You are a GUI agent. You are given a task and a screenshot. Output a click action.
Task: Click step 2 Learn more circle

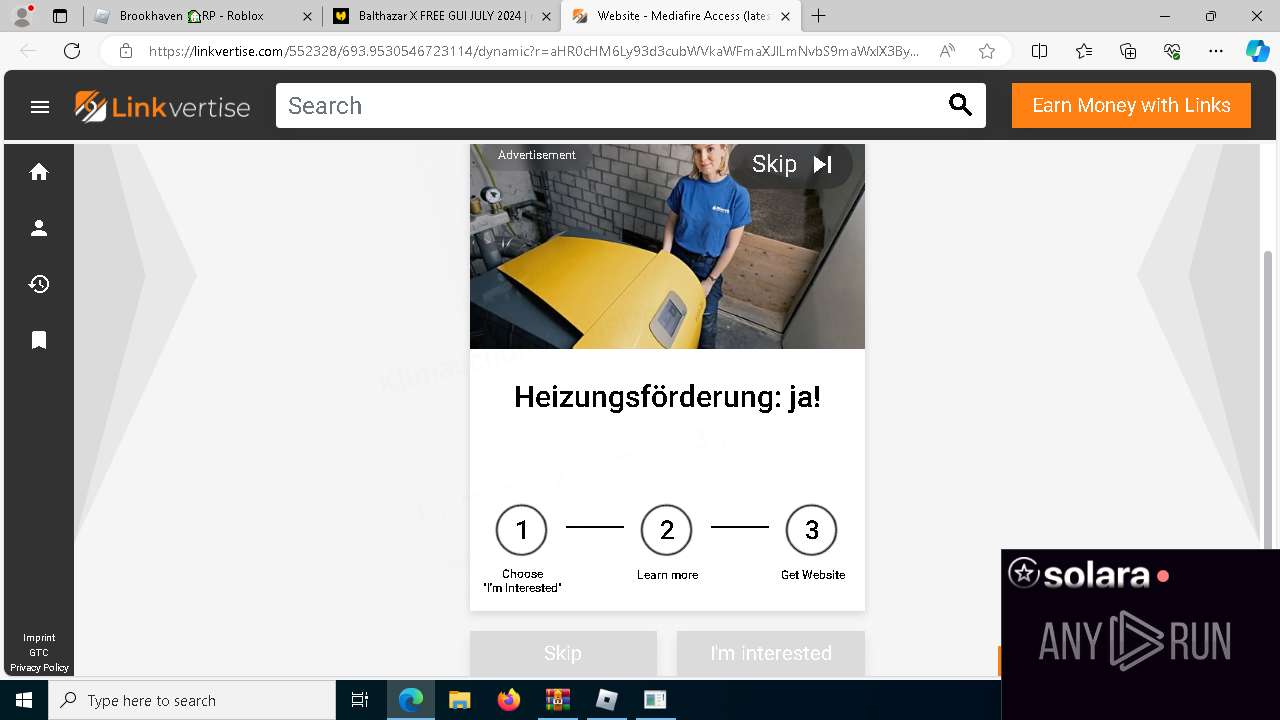click(x=667, y=530)
